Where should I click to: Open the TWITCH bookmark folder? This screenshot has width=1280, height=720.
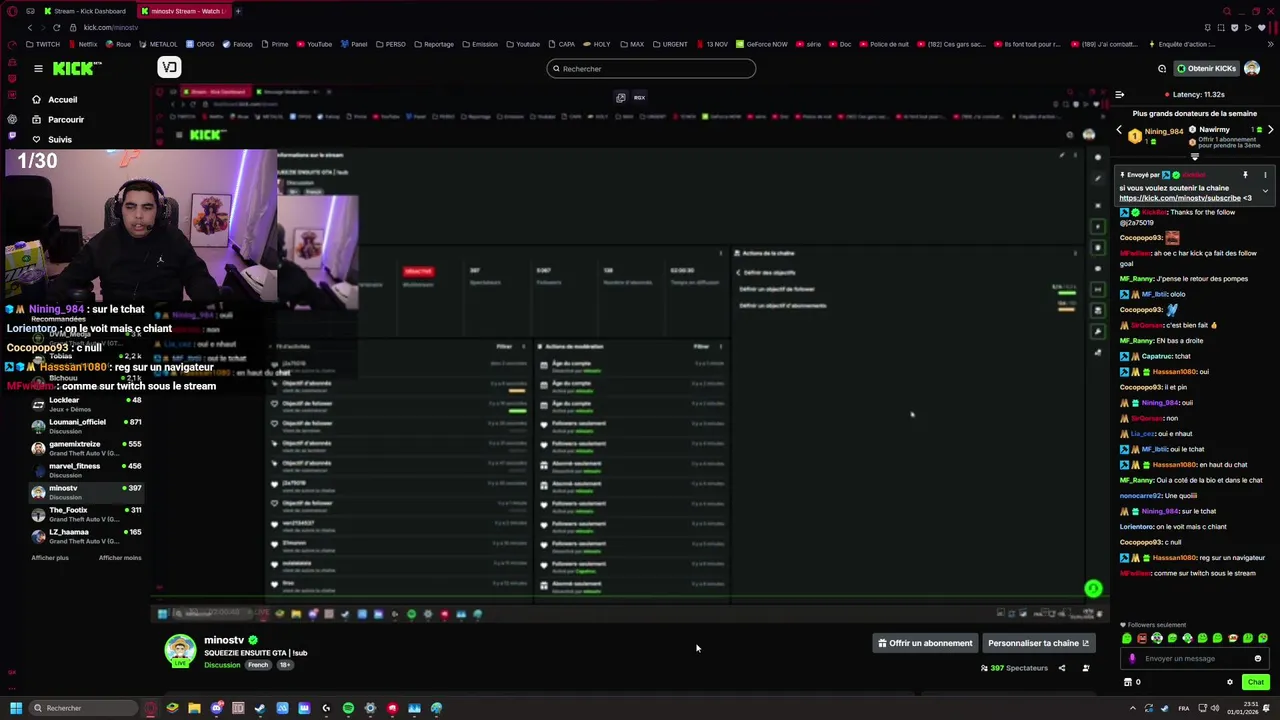pos(43,44)
